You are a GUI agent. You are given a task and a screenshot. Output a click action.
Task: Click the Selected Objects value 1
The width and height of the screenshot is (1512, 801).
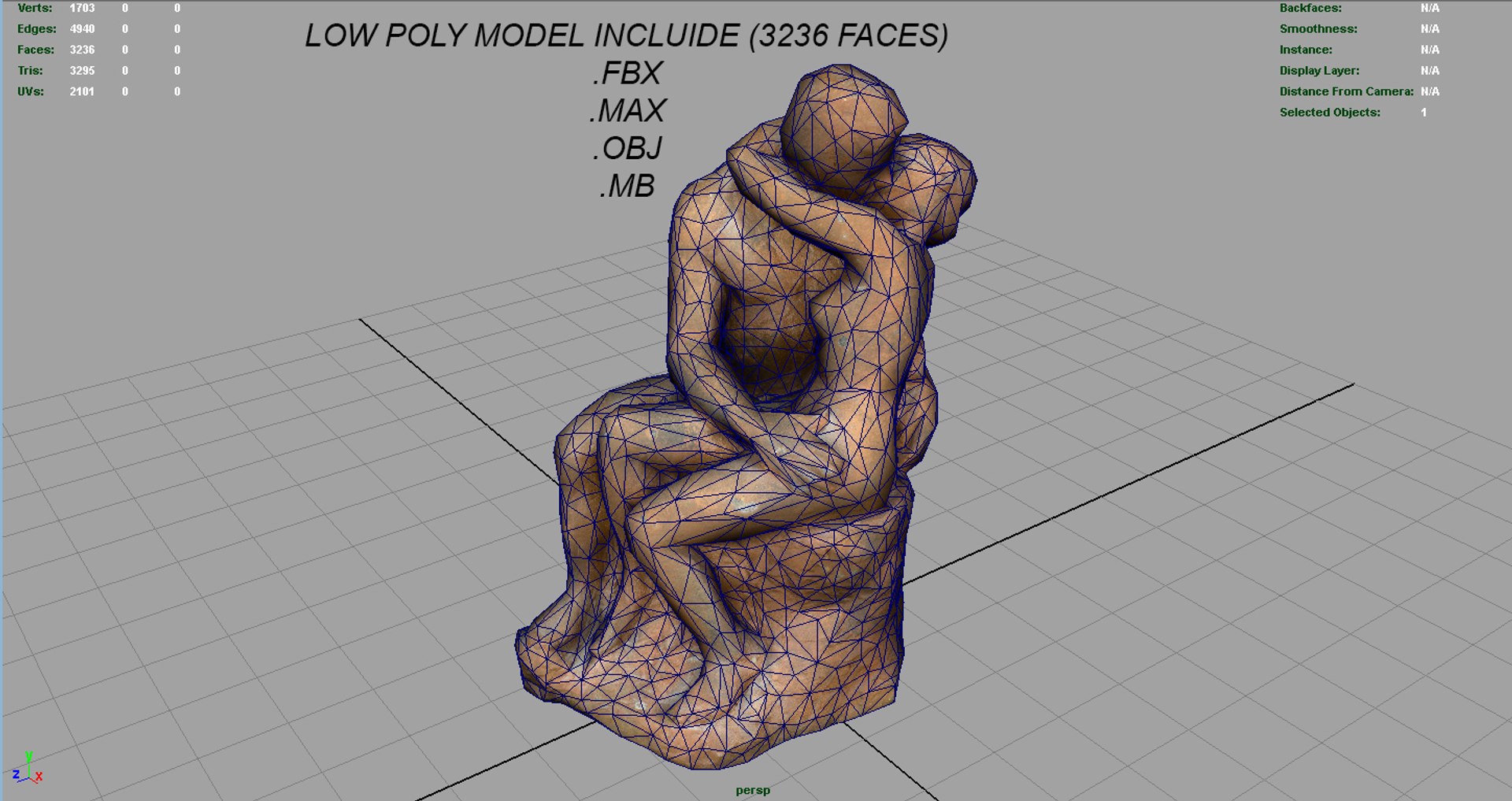click(x=1424, y=113)
